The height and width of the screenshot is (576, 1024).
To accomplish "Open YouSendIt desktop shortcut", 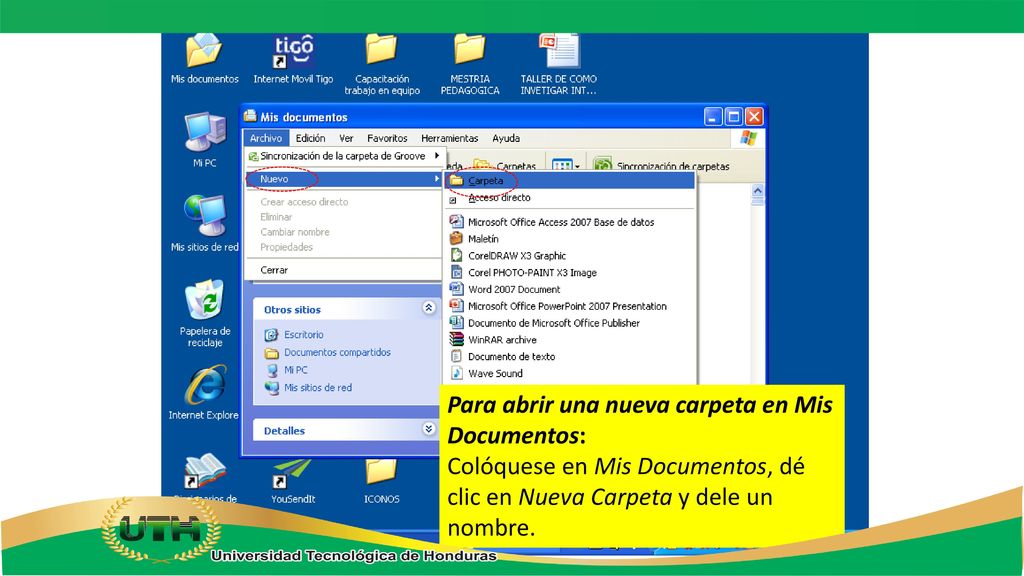I will (293, 482).
